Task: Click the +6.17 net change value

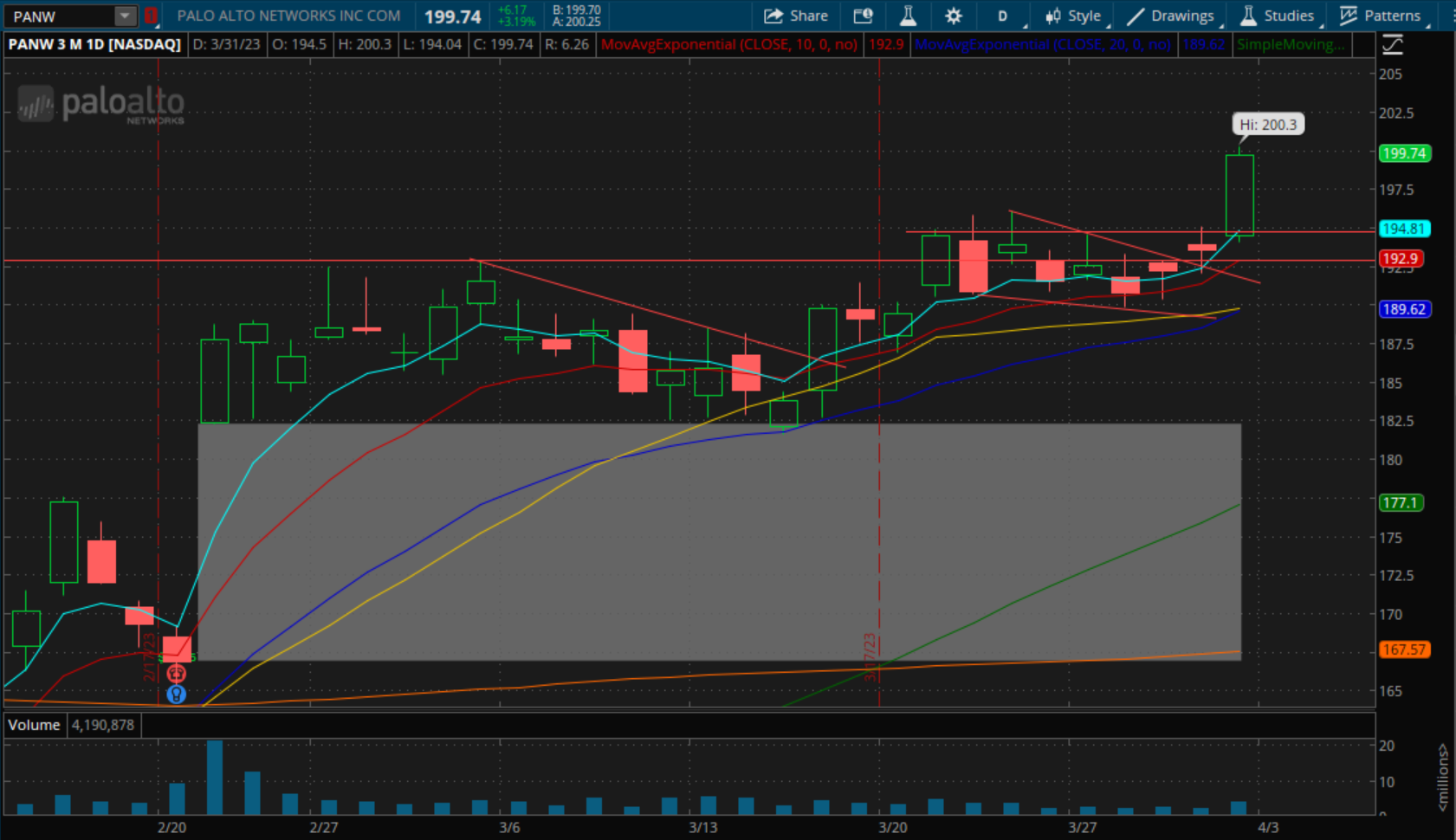Action: [512, 10]
